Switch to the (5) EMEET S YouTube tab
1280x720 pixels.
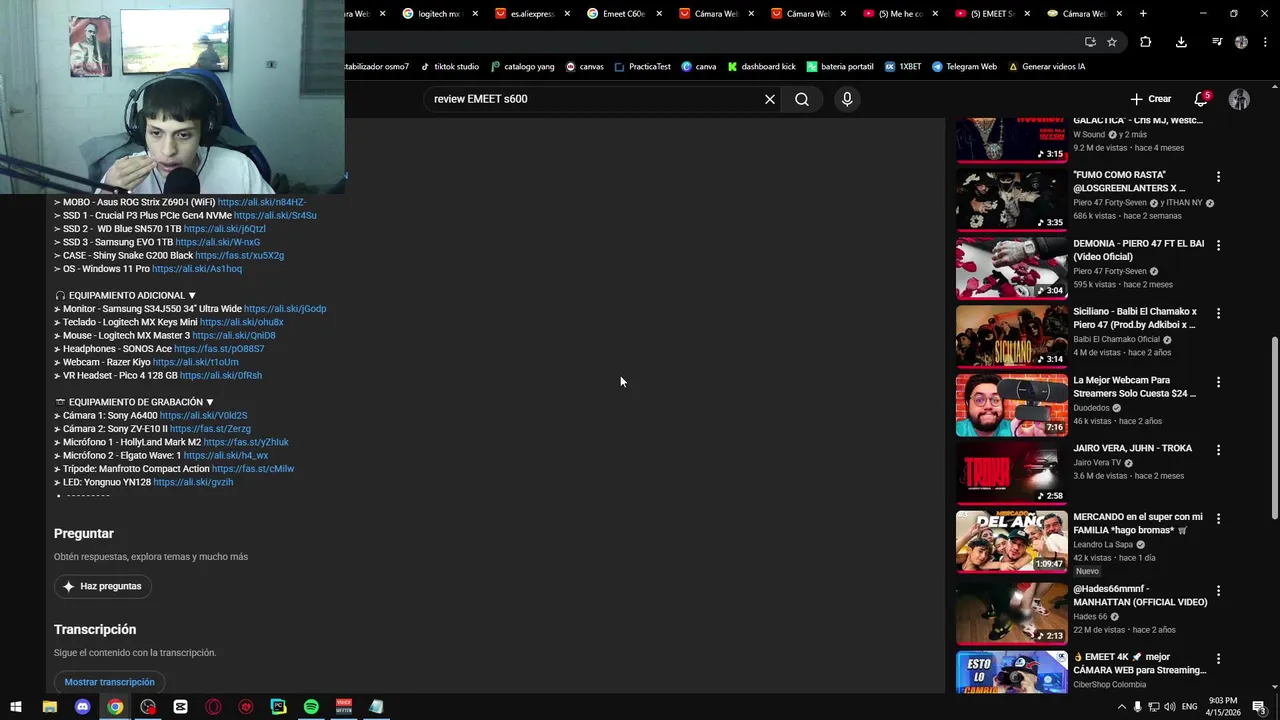(x=985, y=14)
